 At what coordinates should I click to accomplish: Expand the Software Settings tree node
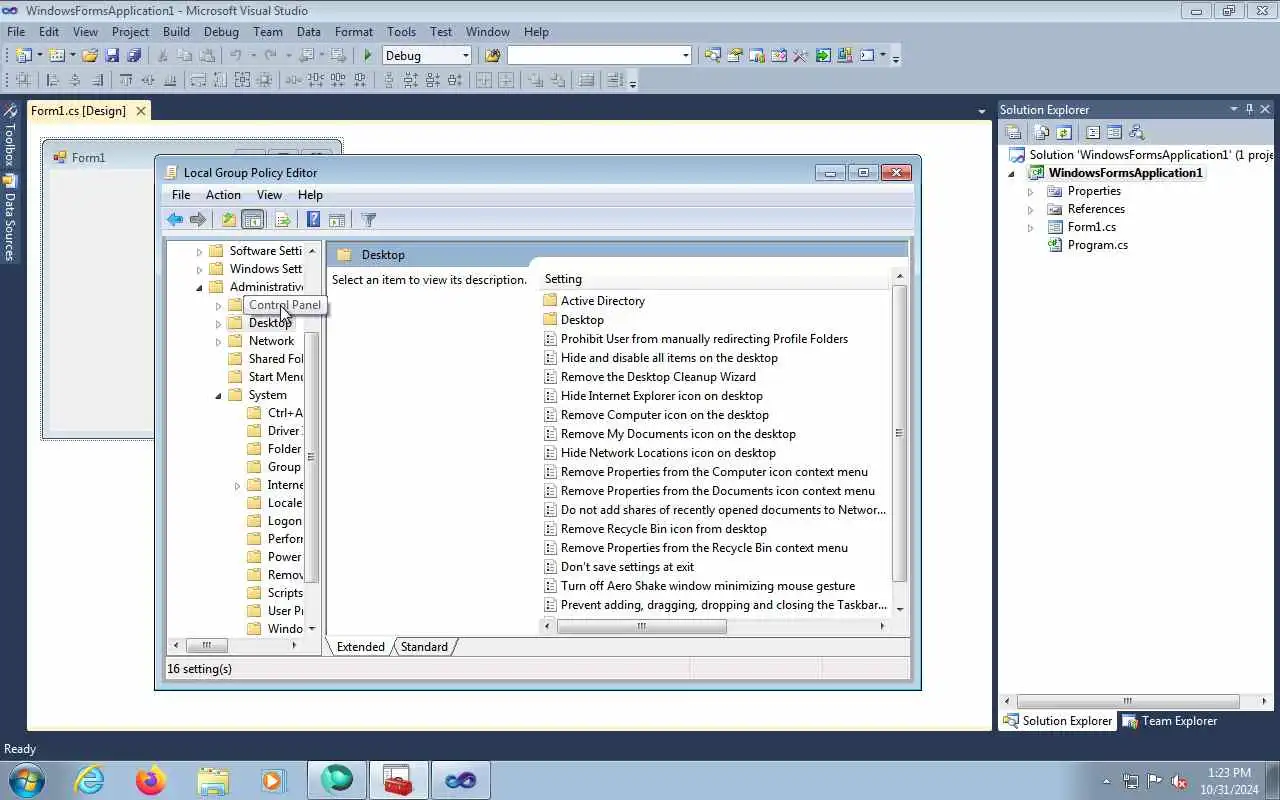[x=199, y=252]
